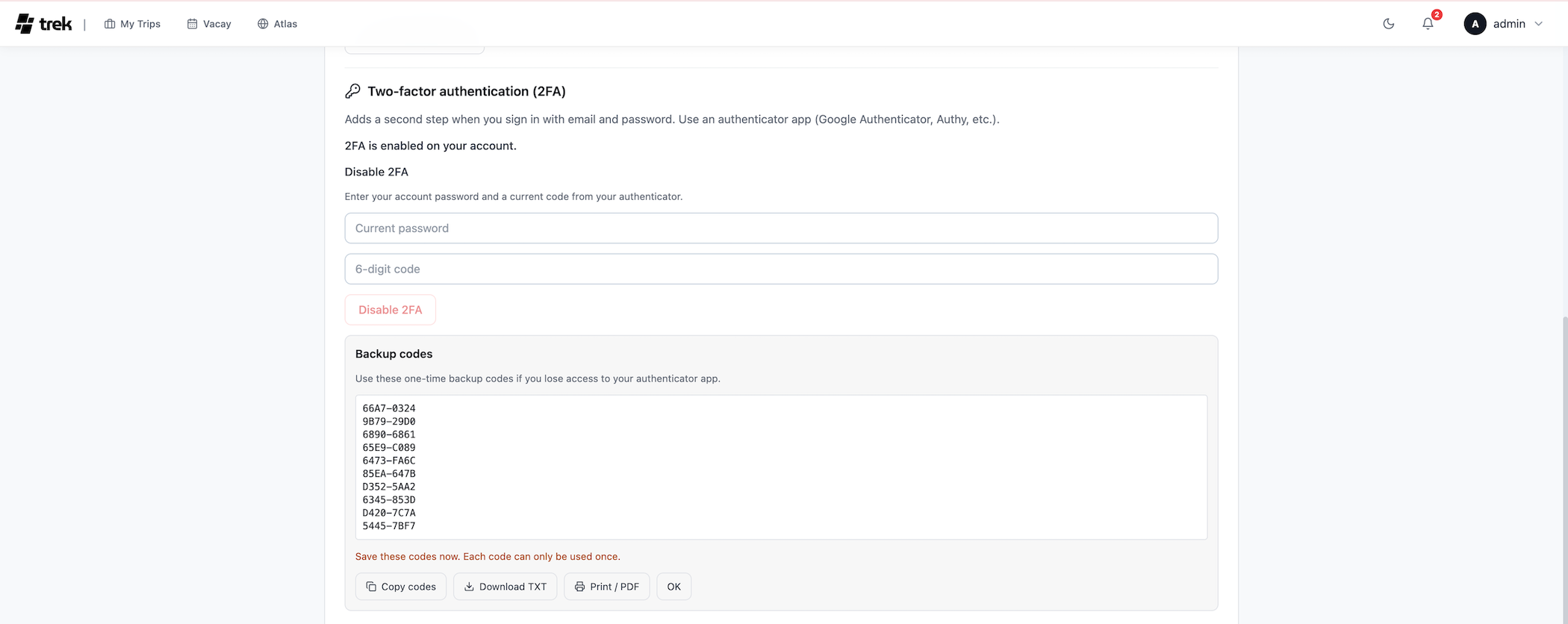Click the trek logo icon
1568x624 pixels.
pos(25,24)
